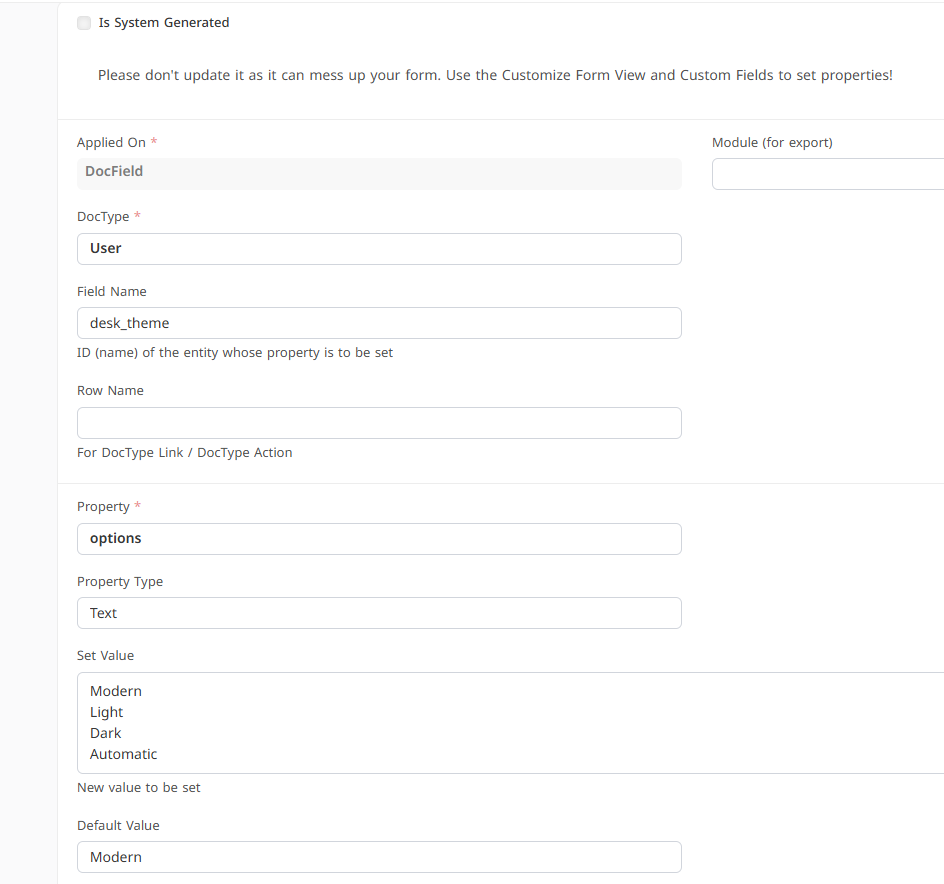Place cursor on the Automatic line in Set Value

click(x=123, y=754)
